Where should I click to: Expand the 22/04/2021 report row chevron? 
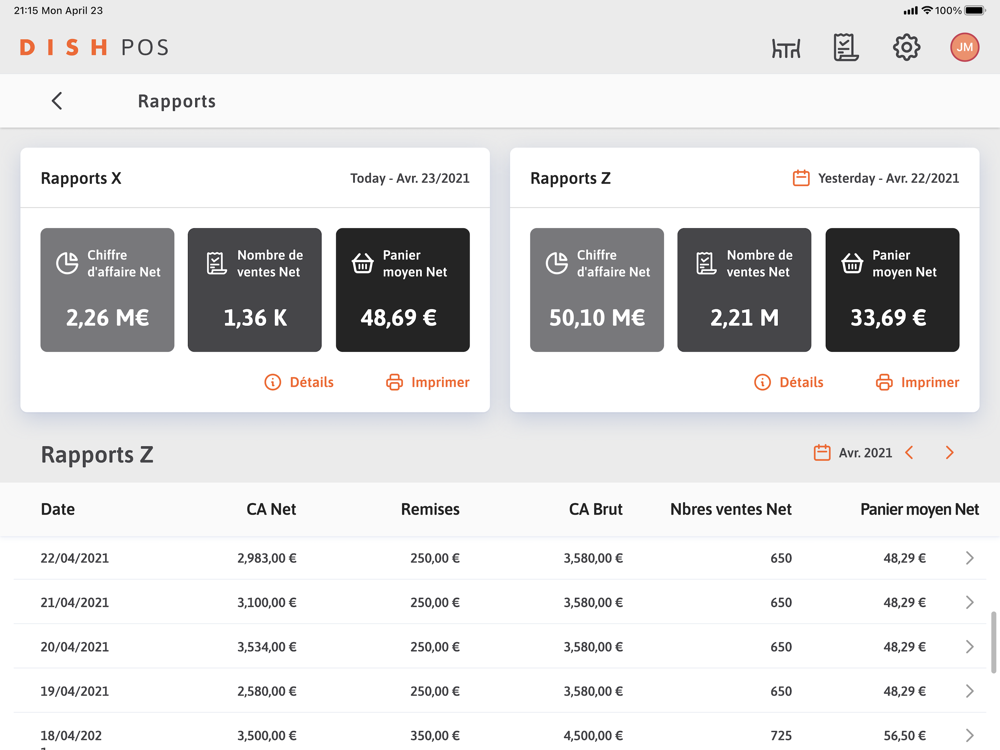coord(969,558)
